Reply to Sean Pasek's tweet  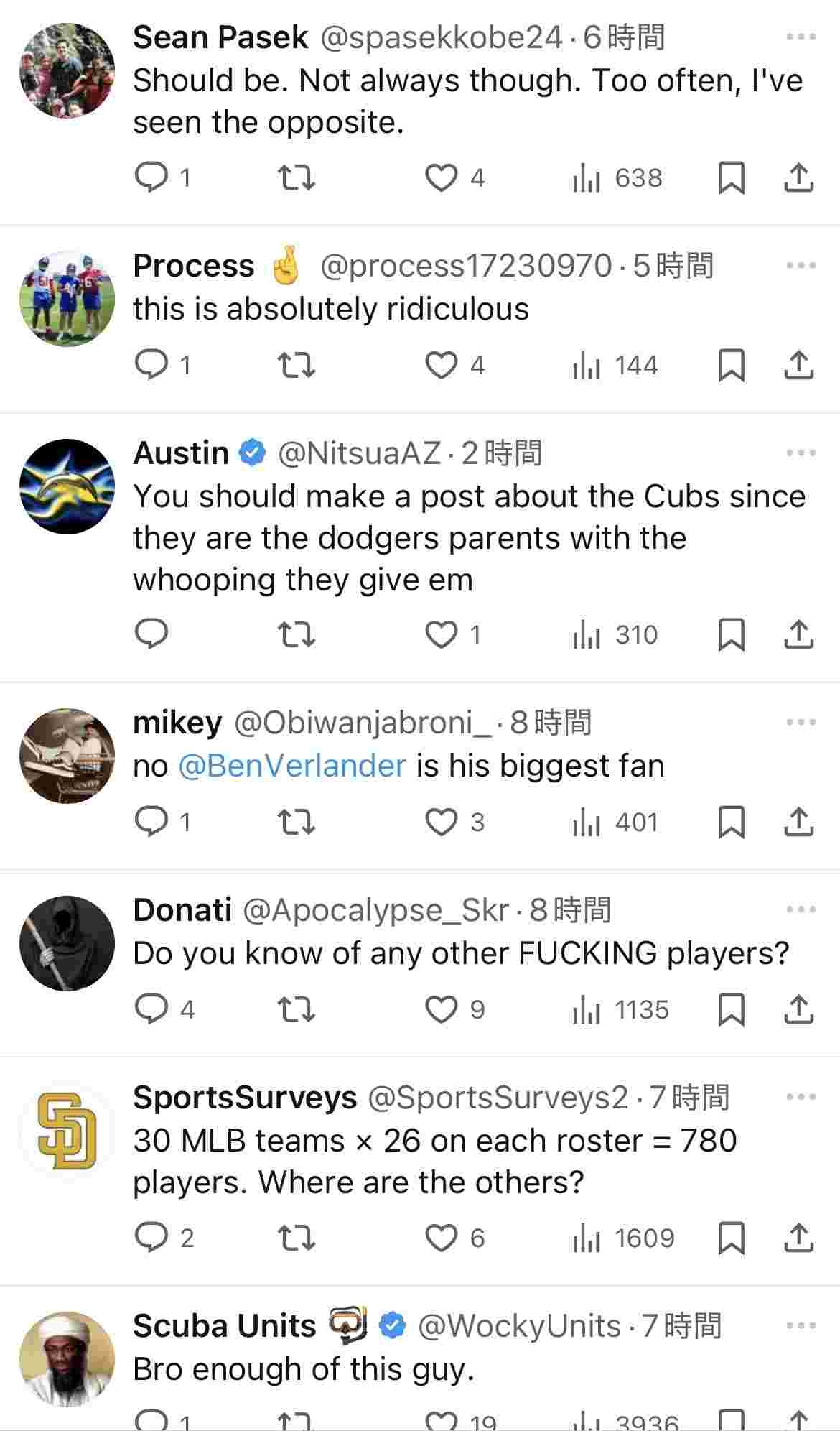(151, 177)
